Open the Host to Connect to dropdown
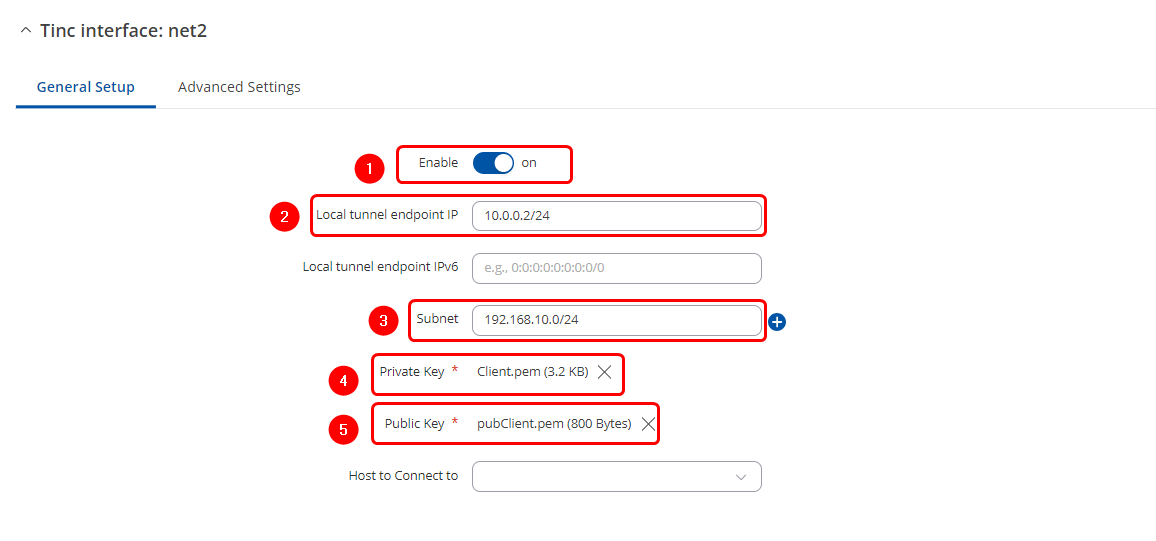Image resolution: width=1156 pixels, height=541 pixels. pos(616,476)
